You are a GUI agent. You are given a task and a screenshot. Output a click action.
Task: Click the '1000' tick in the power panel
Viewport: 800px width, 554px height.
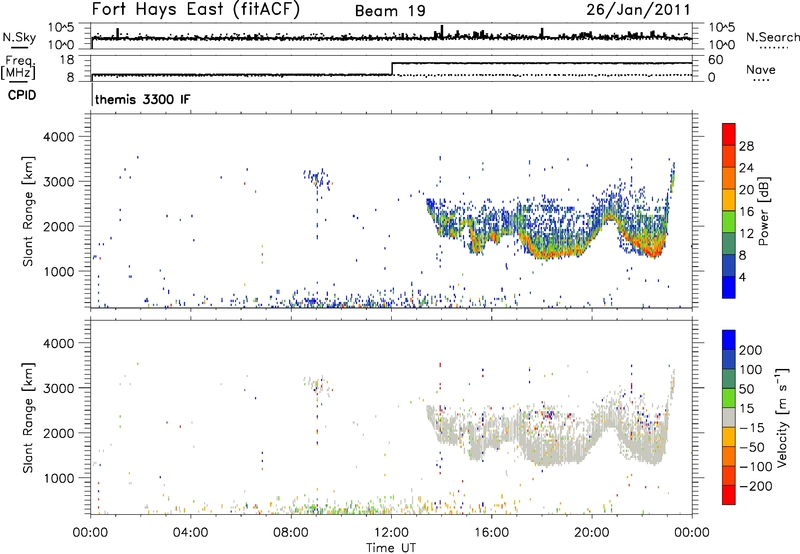pyautogui.click(x=58, y=271)
